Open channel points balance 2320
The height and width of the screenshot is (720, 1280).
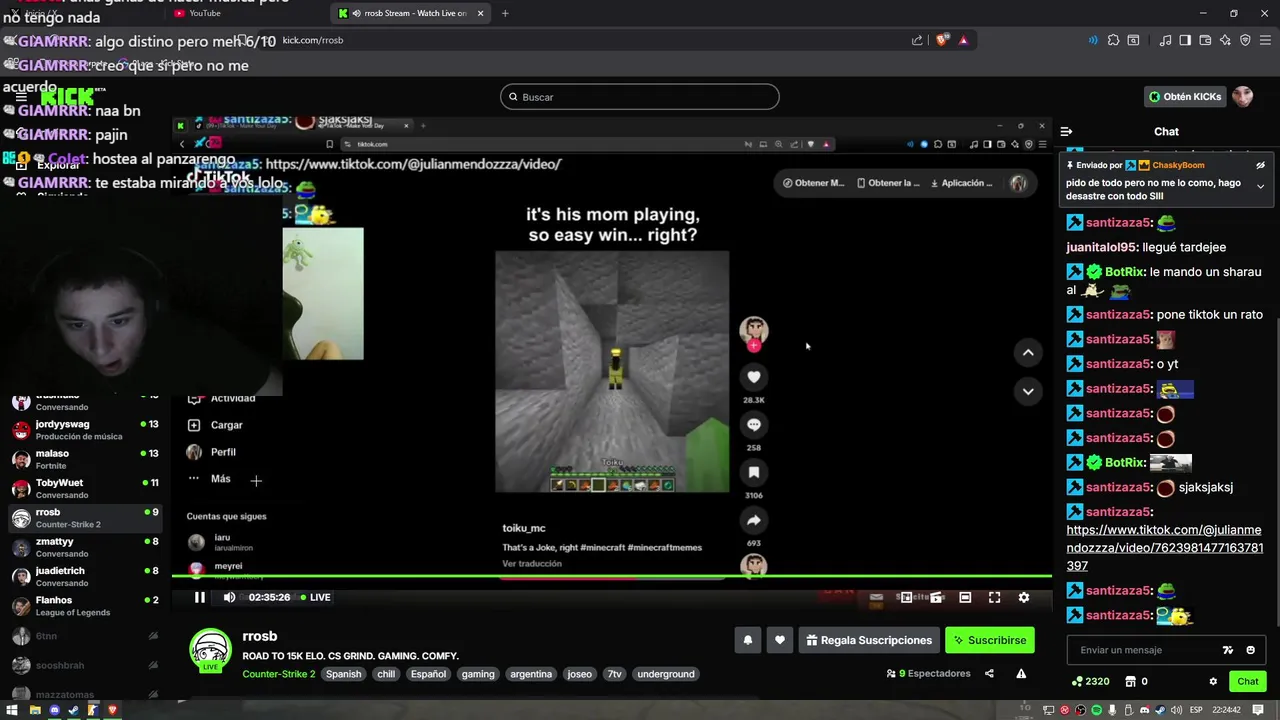tap(1090, 681)
